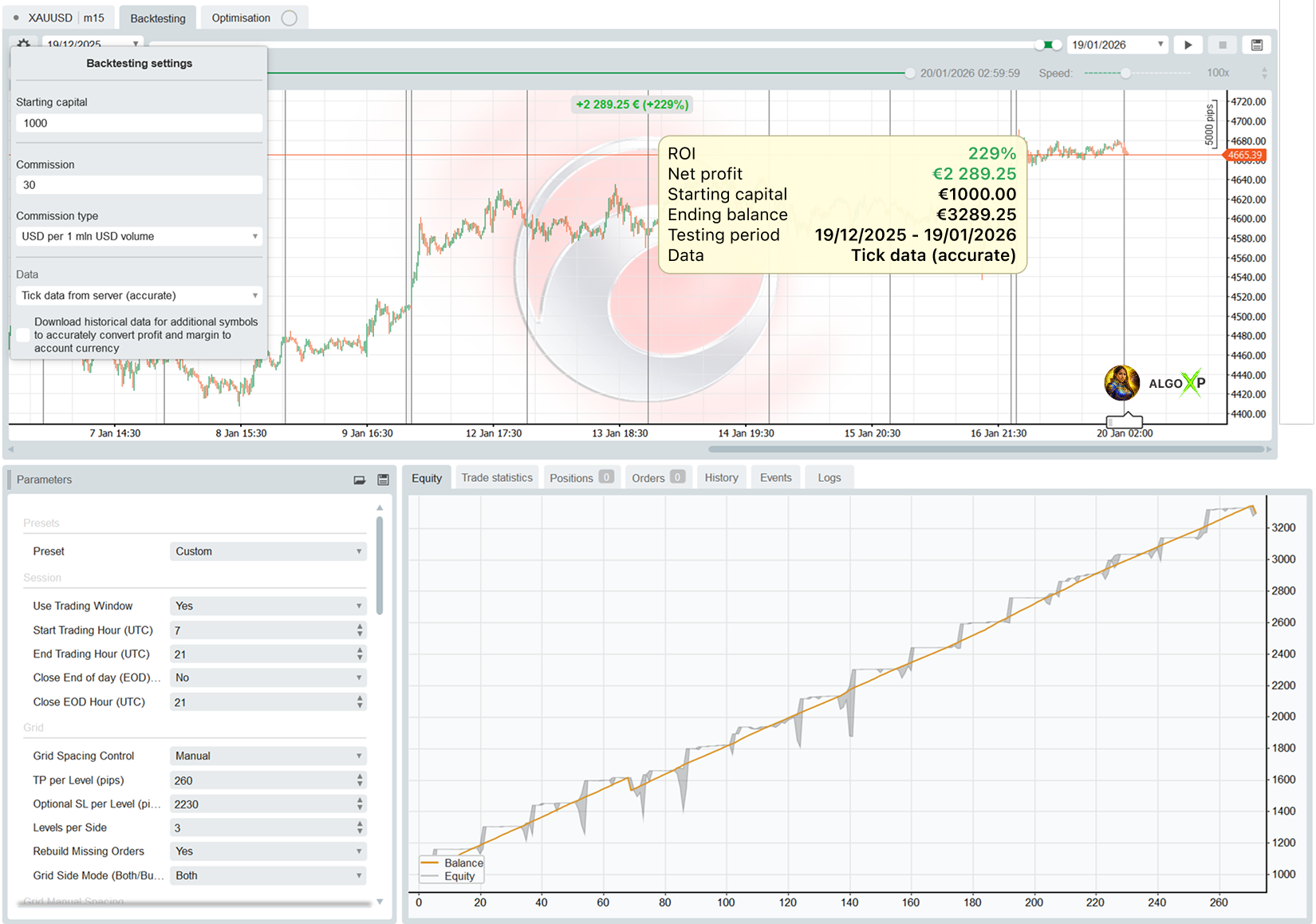Open Rebuild Missing Orders dropdown
This screenshot has height=924, width=1316.
[x=268, y=851]
